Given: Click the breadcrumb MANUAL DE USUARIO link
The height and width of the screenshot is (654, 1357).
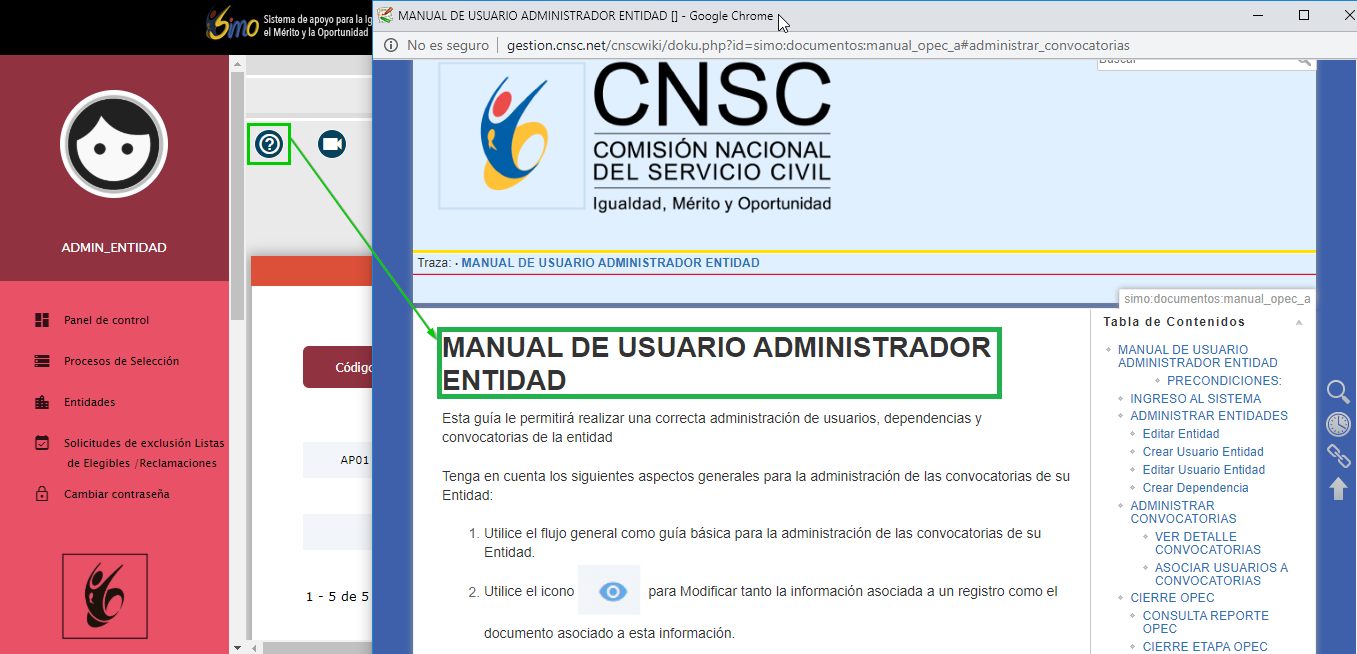Looking at the screenshot, I should coord(610,263).
